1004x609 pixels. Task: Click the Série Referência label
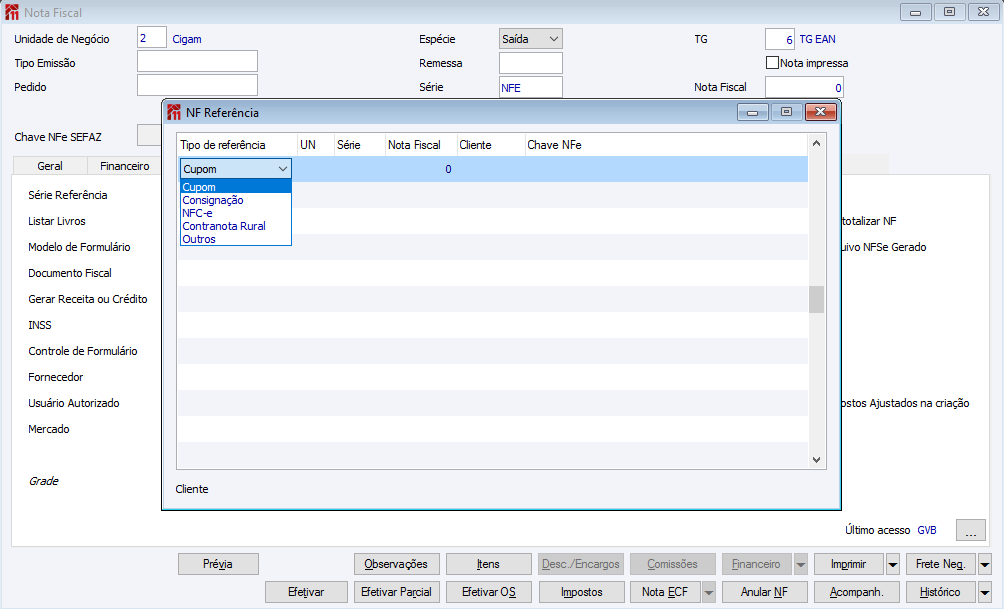click(67, 195)
